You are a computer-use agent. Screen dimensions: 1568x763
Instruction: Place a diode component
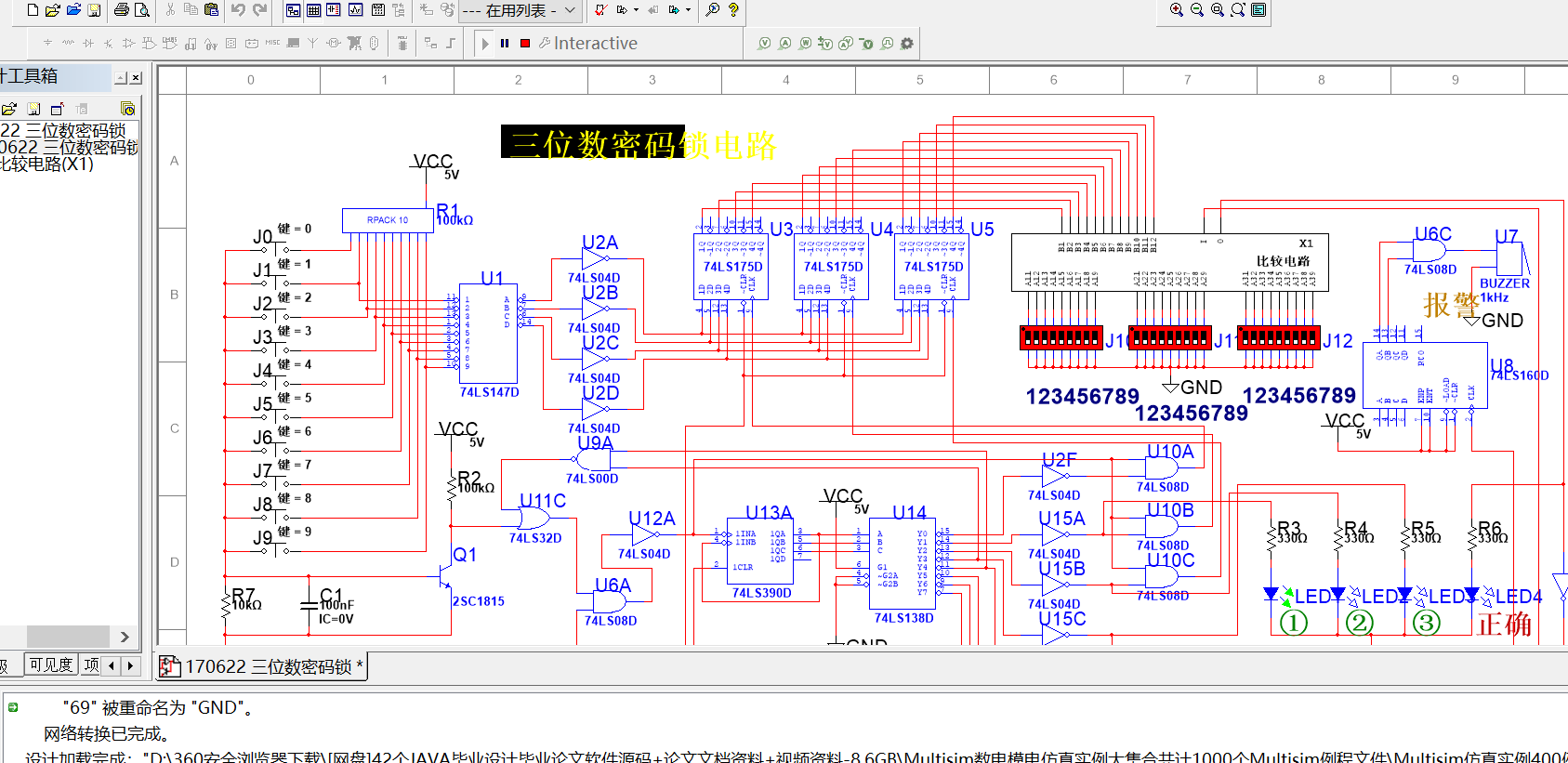point(88,43)
